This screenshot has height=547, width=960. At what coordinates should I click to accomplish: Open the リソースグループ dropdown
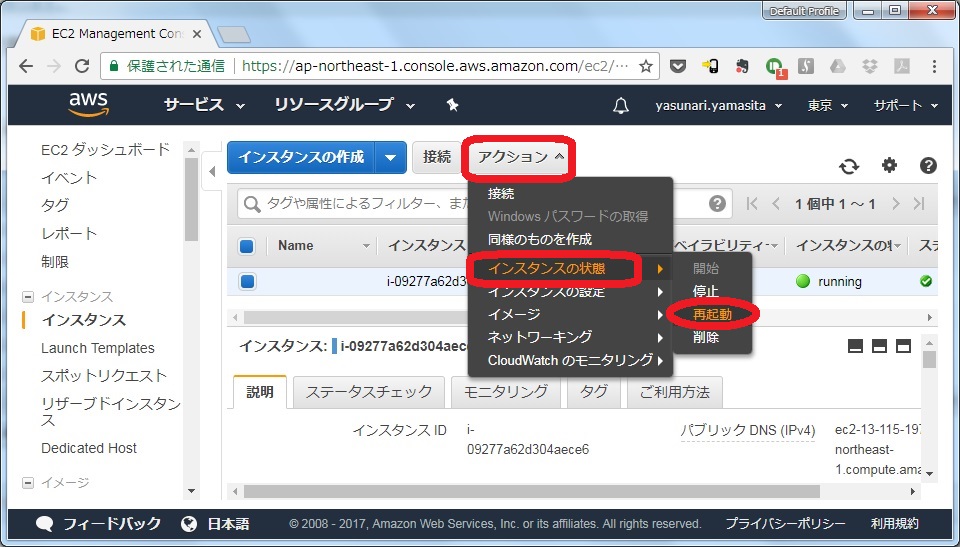[345, 105]
